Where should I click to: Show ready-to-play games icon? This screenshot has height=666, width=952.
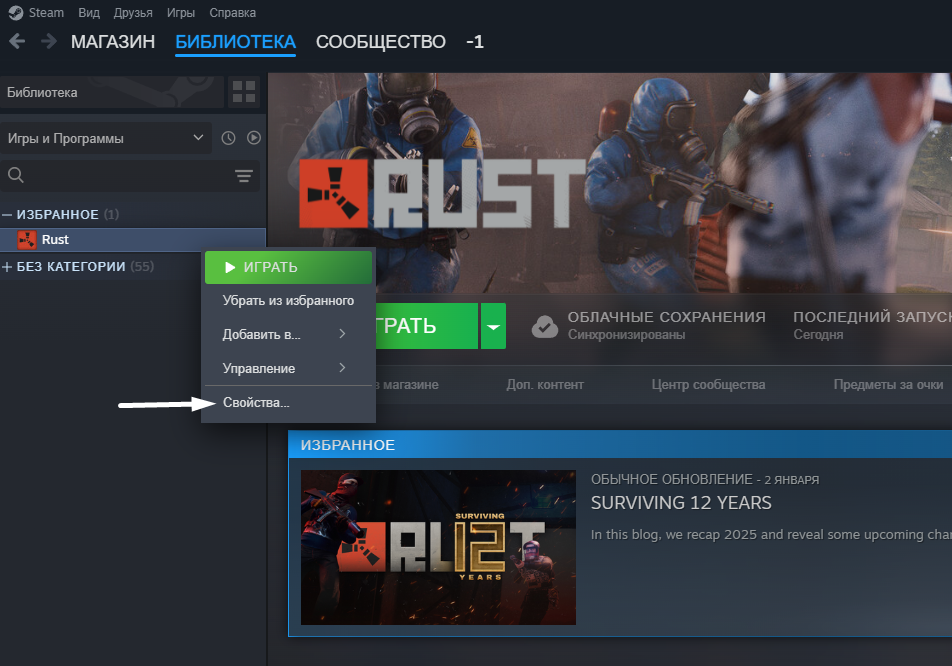pyautogui.click(x=254, y=138)
